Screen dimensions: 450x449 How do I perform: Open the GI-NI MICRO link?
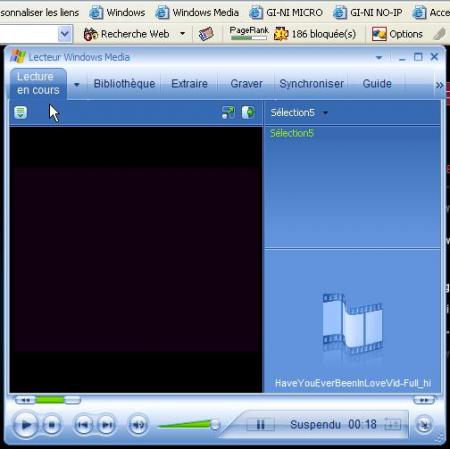coord(286,13)
